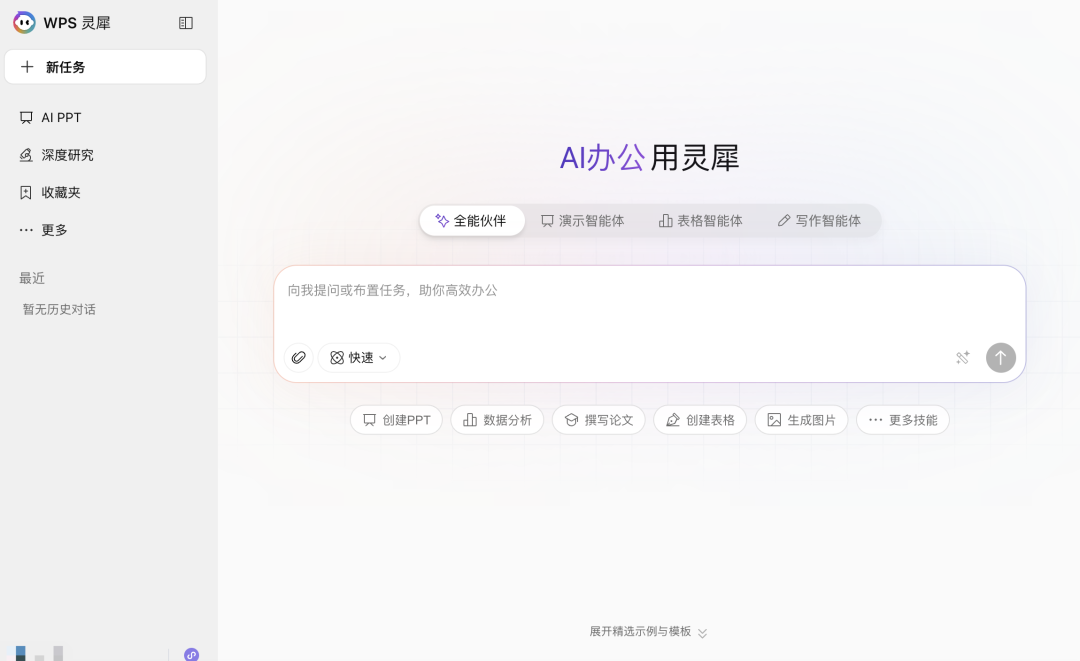Click the purple link icon at sidebar bottom
The height and width of the screenshot is (661, 1080).
(x=191, y=654)
